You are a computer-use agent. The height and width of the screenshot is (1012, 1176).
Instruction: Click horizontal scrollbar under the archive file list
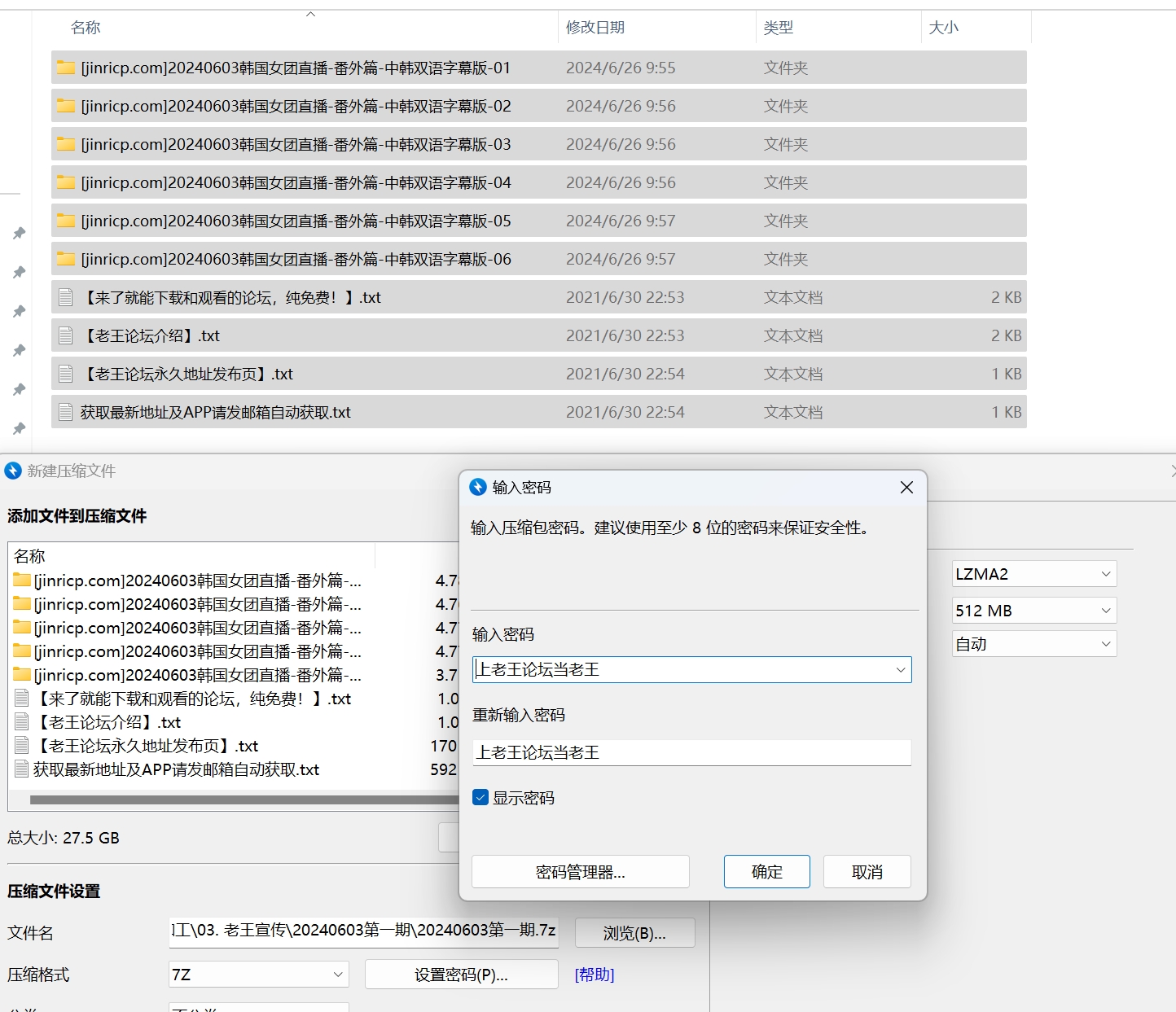[244, 800]
